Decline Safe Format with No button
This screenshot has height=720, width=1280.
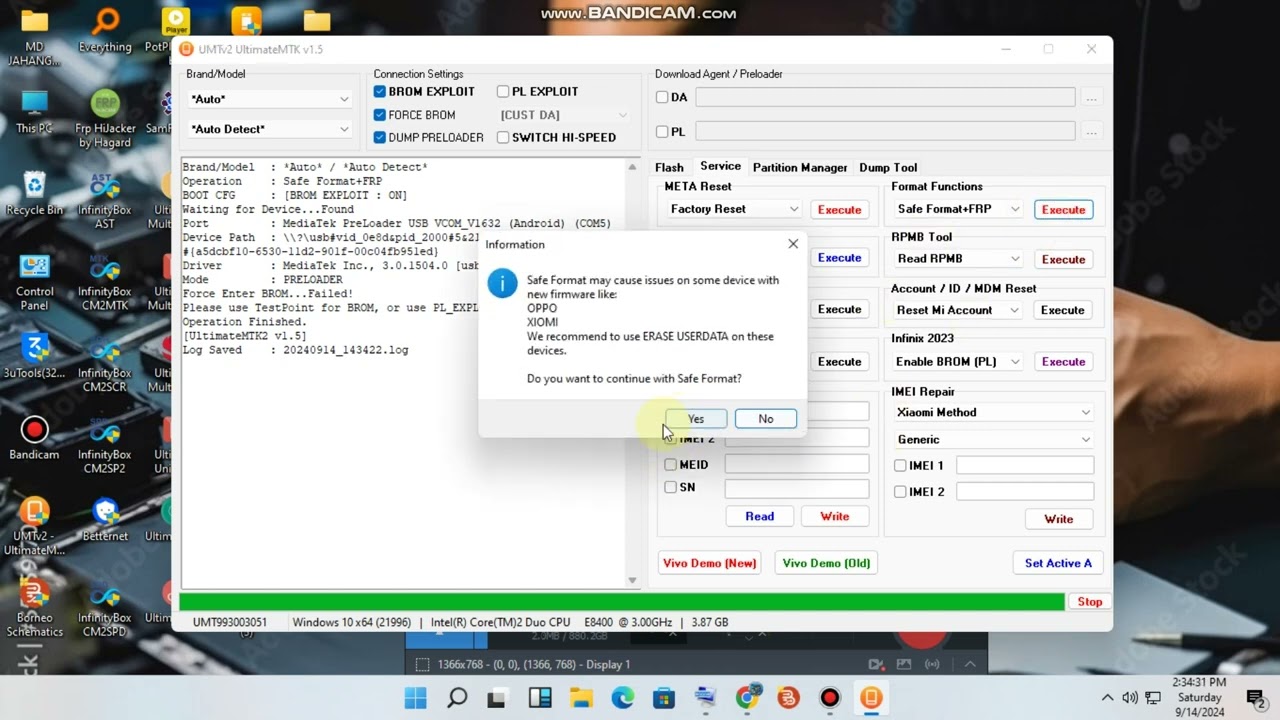(766, 419)
